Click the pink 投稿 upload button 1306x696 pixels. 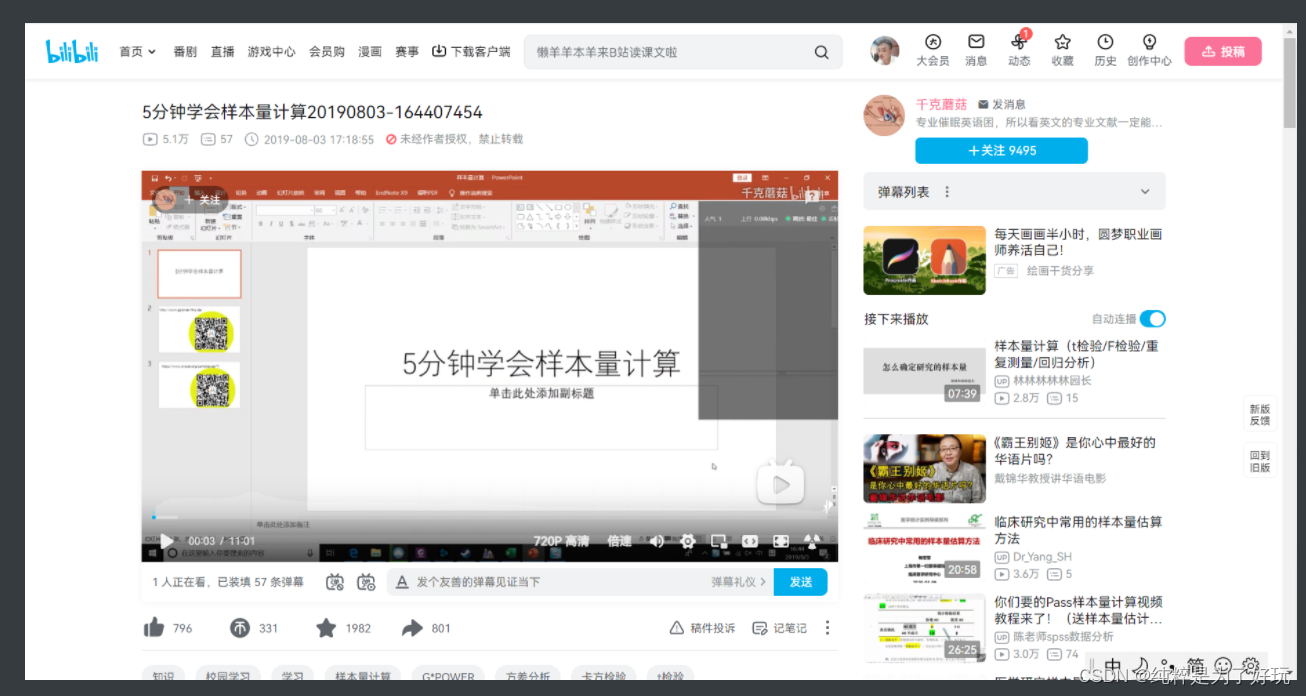[x=1223, y=51]
